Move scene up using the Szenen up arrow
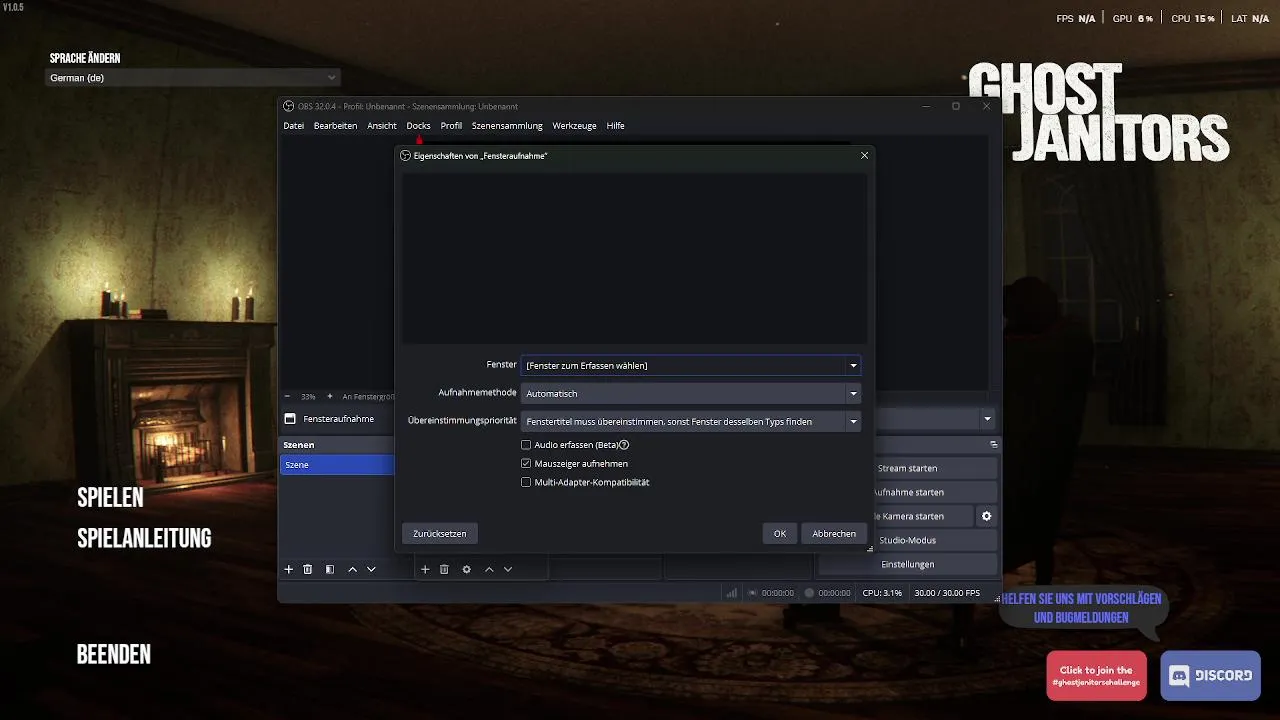Viewport: 1280px width, 720px height. point(352,569)
